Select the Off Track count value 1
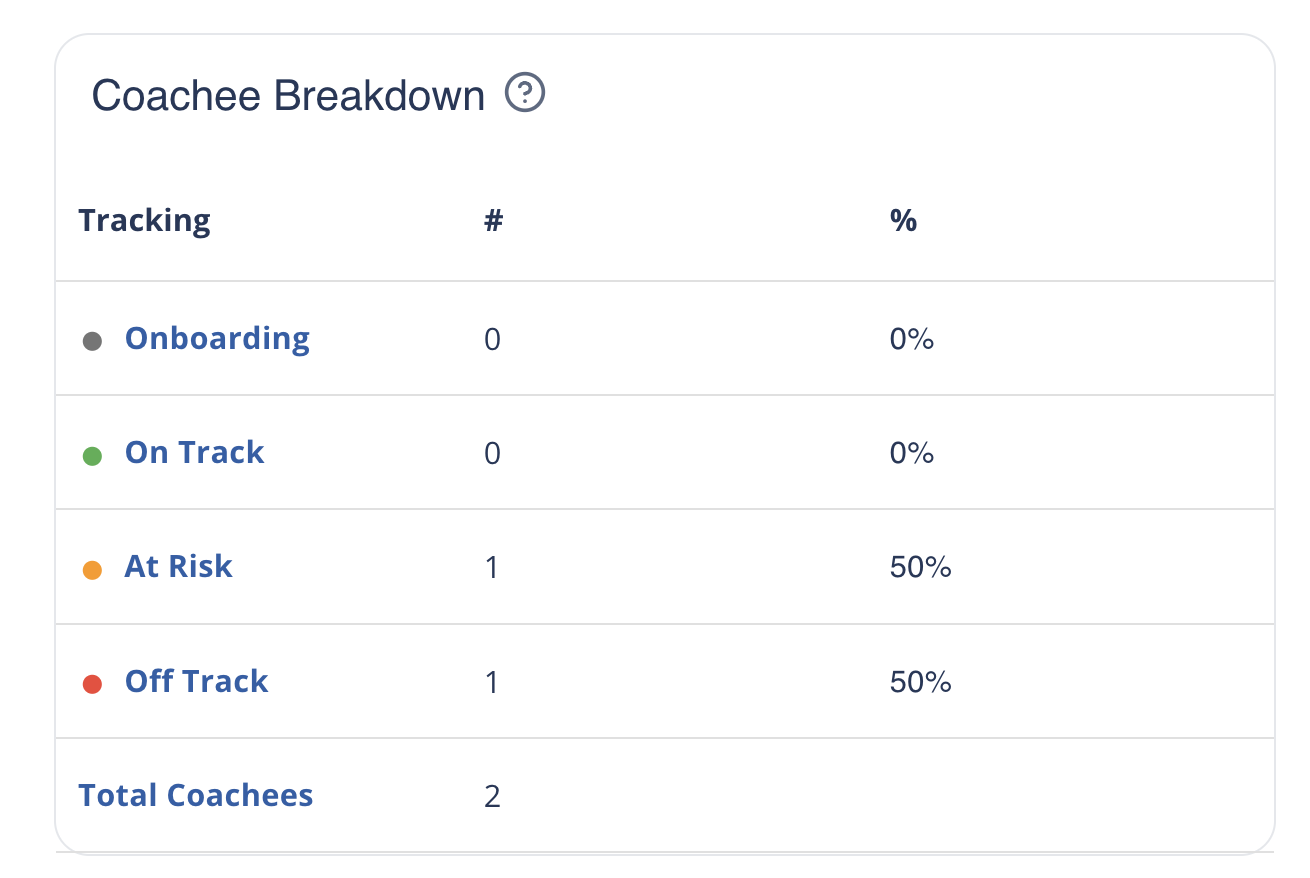 click(492, 682)
